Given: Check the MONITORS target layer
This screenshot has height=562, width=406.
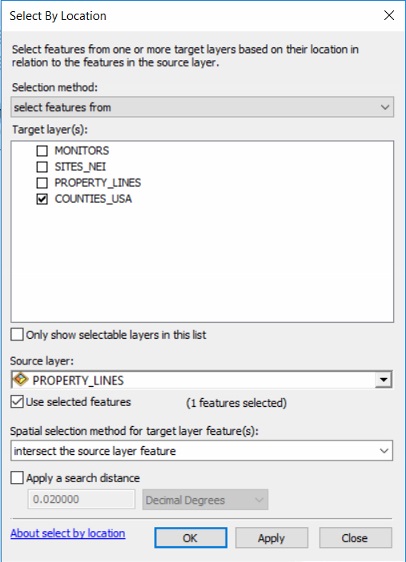Looking at the screenshot, I should tap(42, 151).
